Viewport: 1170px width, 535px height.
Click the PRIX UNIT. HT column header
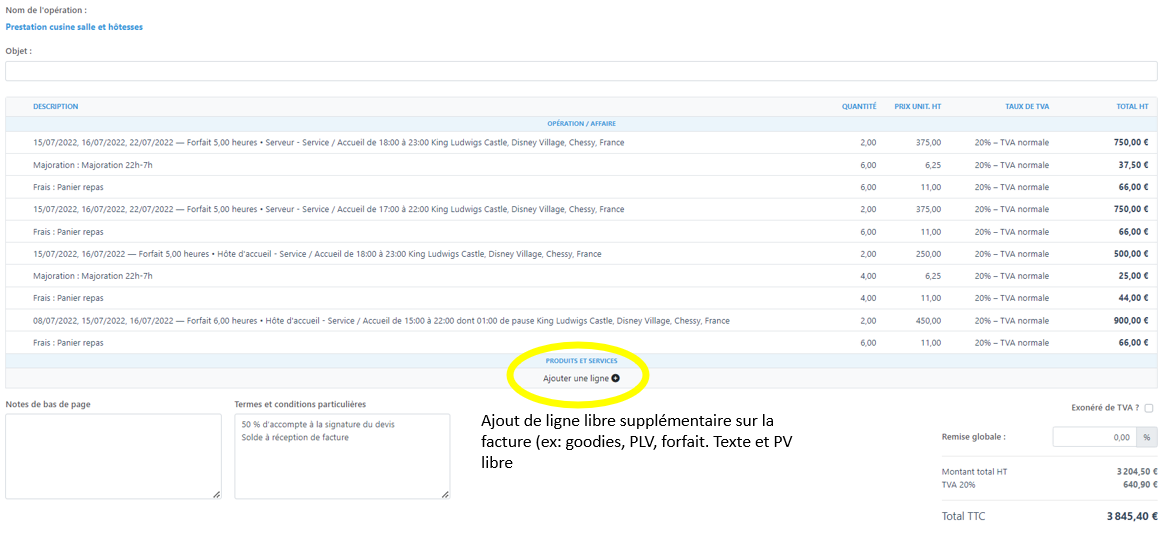coord(917,106)
